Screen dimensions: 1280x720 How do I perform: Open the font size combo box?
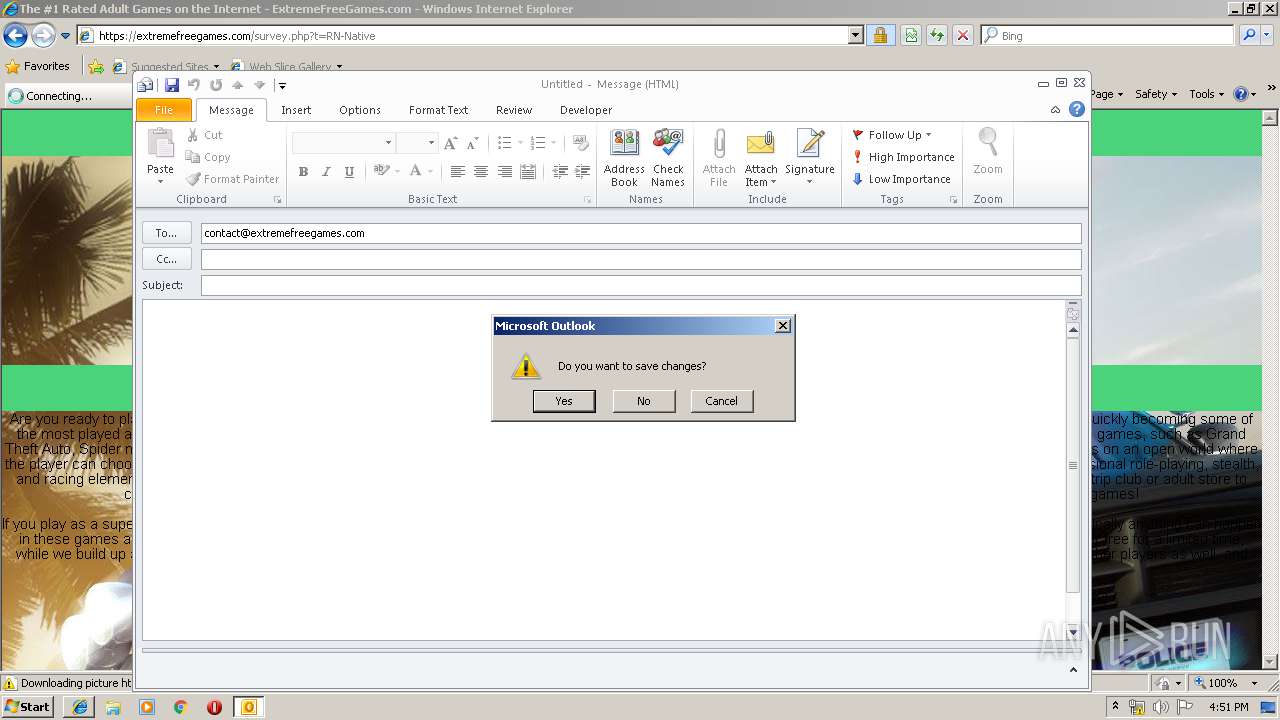click(417, 143)
